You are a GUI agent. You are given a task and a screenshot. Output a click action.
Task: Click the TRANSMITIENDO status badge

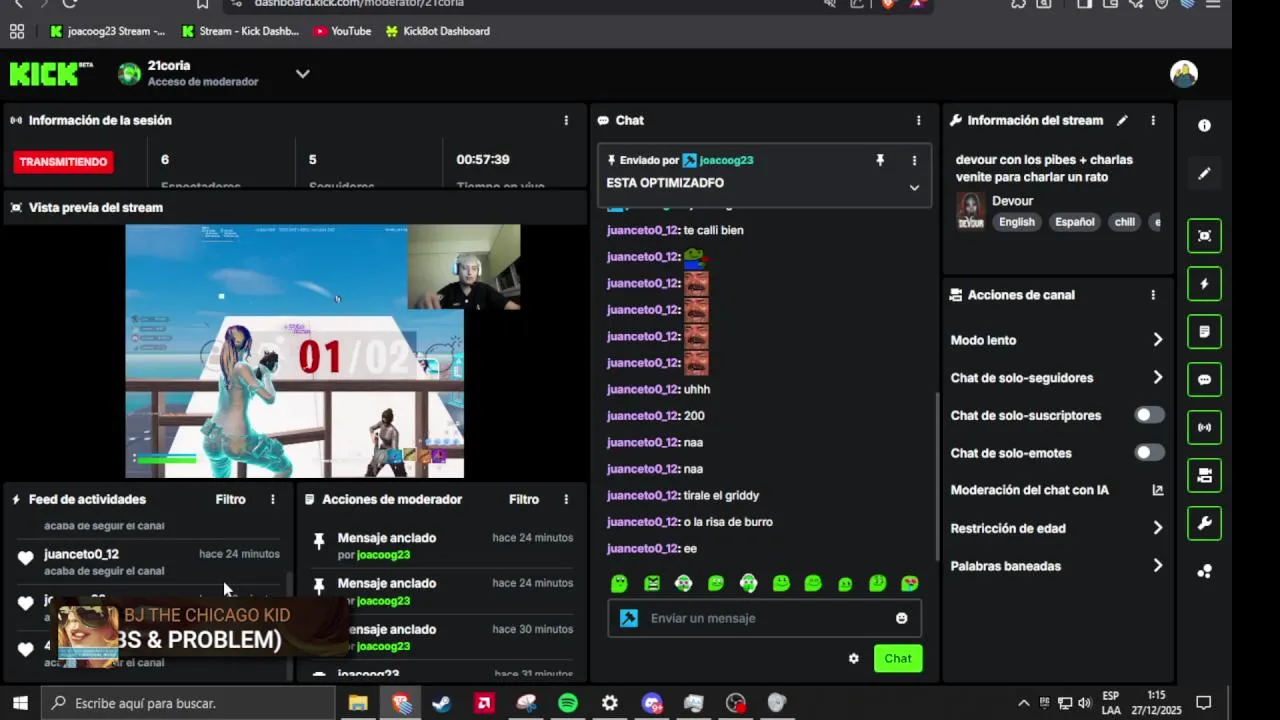[x=63, y=161]
